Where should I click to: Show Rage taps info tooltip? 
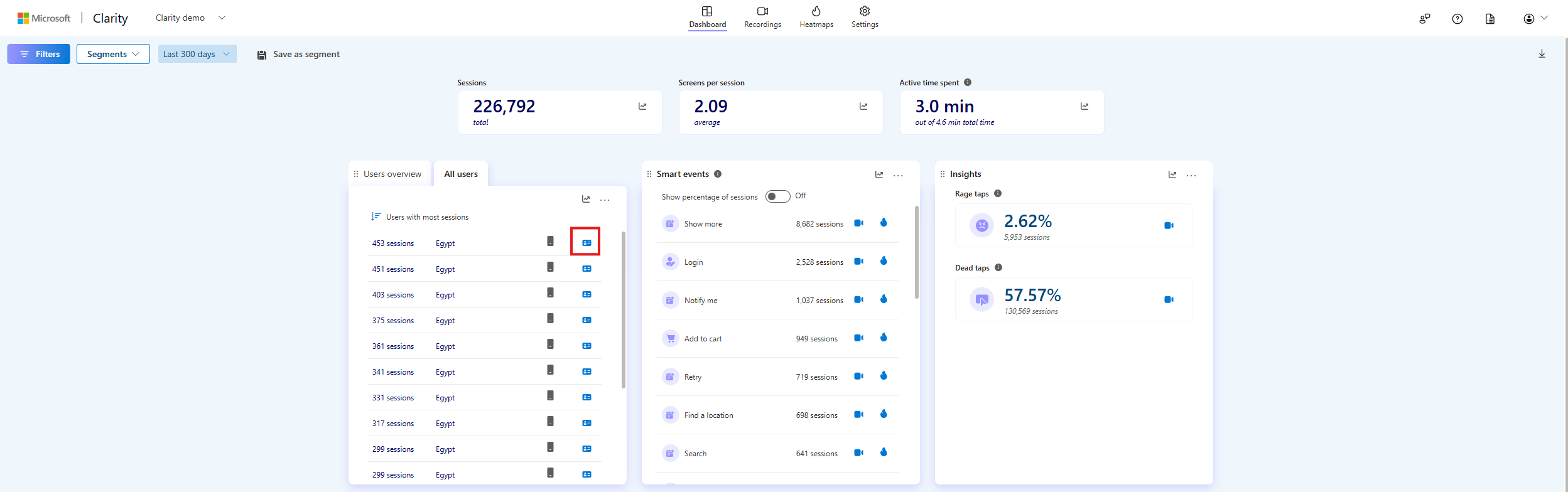click(998, 193)
